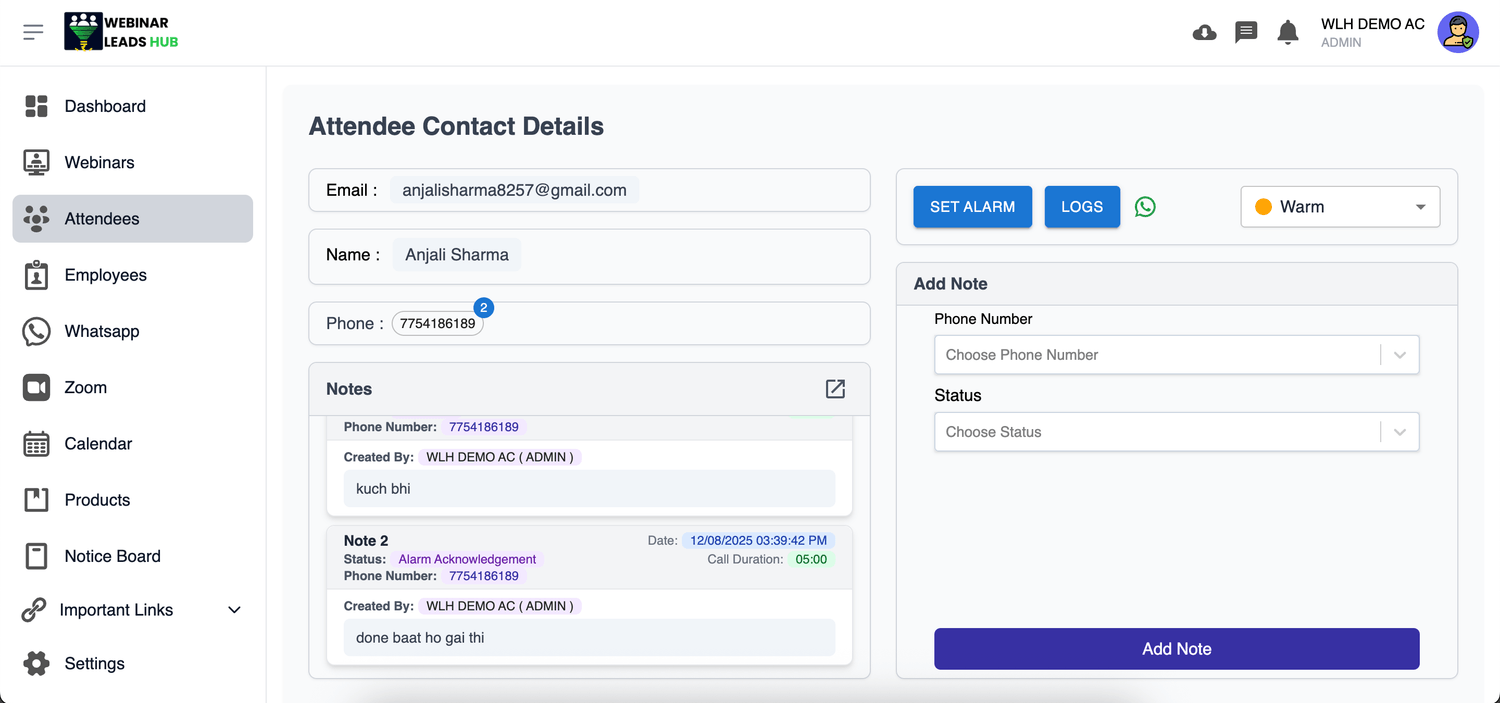Click the LOGS button
Viewport: 1500px width, 703px height.
click(x=1081, y=207)
